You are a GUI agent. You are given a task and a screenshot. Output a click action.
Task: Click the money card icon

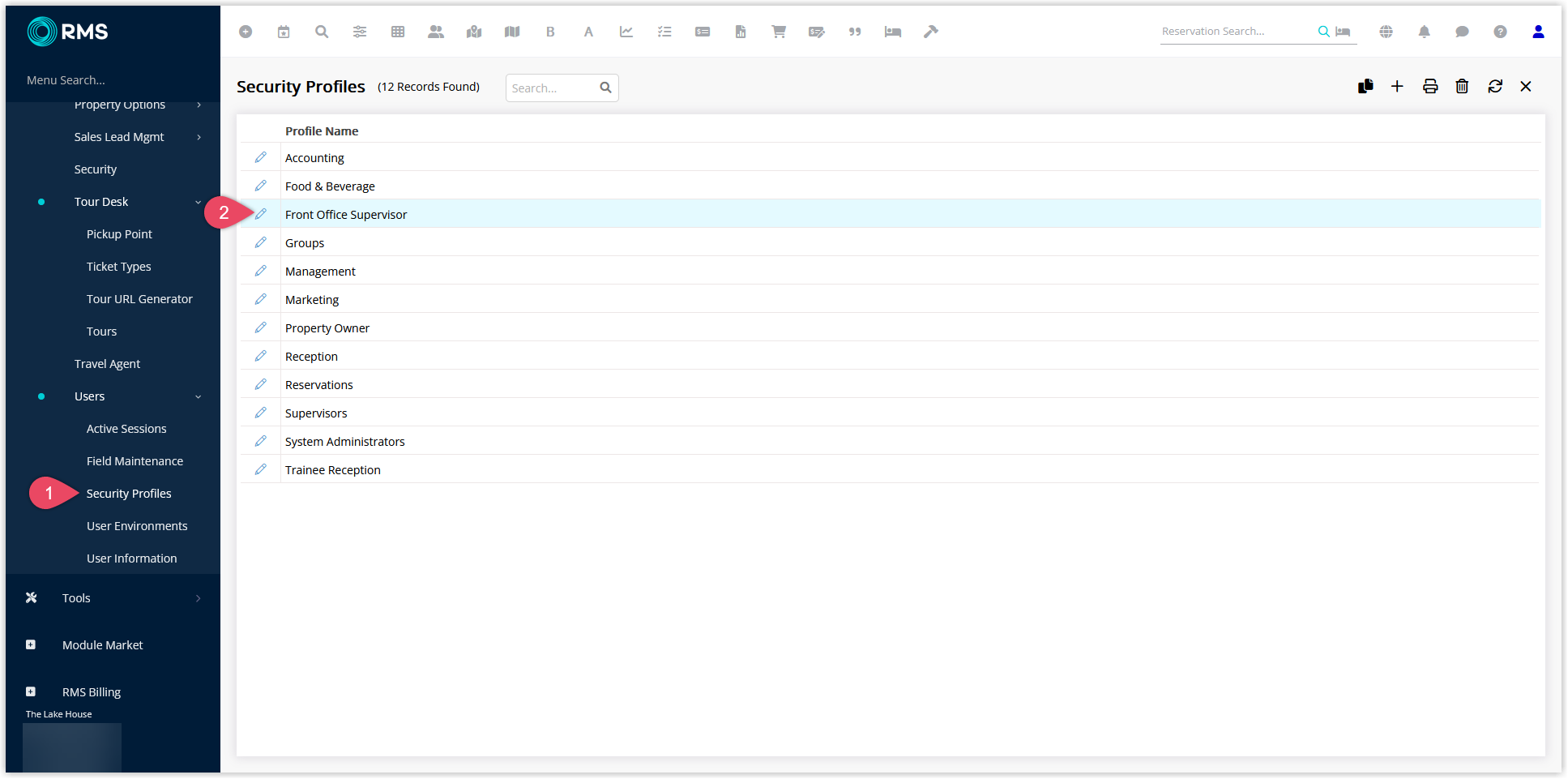703,32
